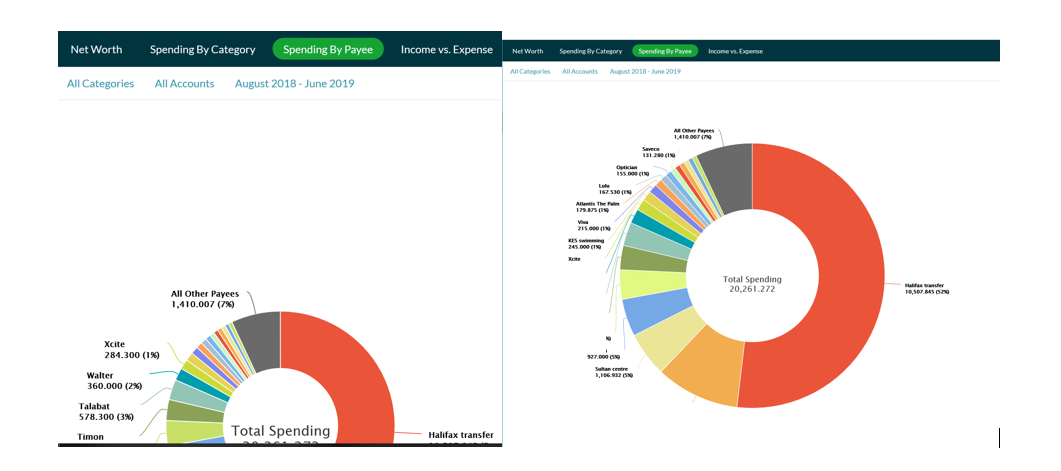Click Talabat 578.300 label in left chart
This screenshot has height=471, width=1061.
pos(106,411)
